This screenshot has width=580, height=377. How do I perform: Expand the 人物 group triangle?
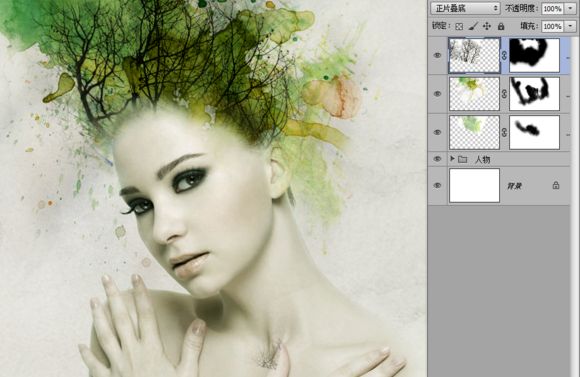click(452, 159)
